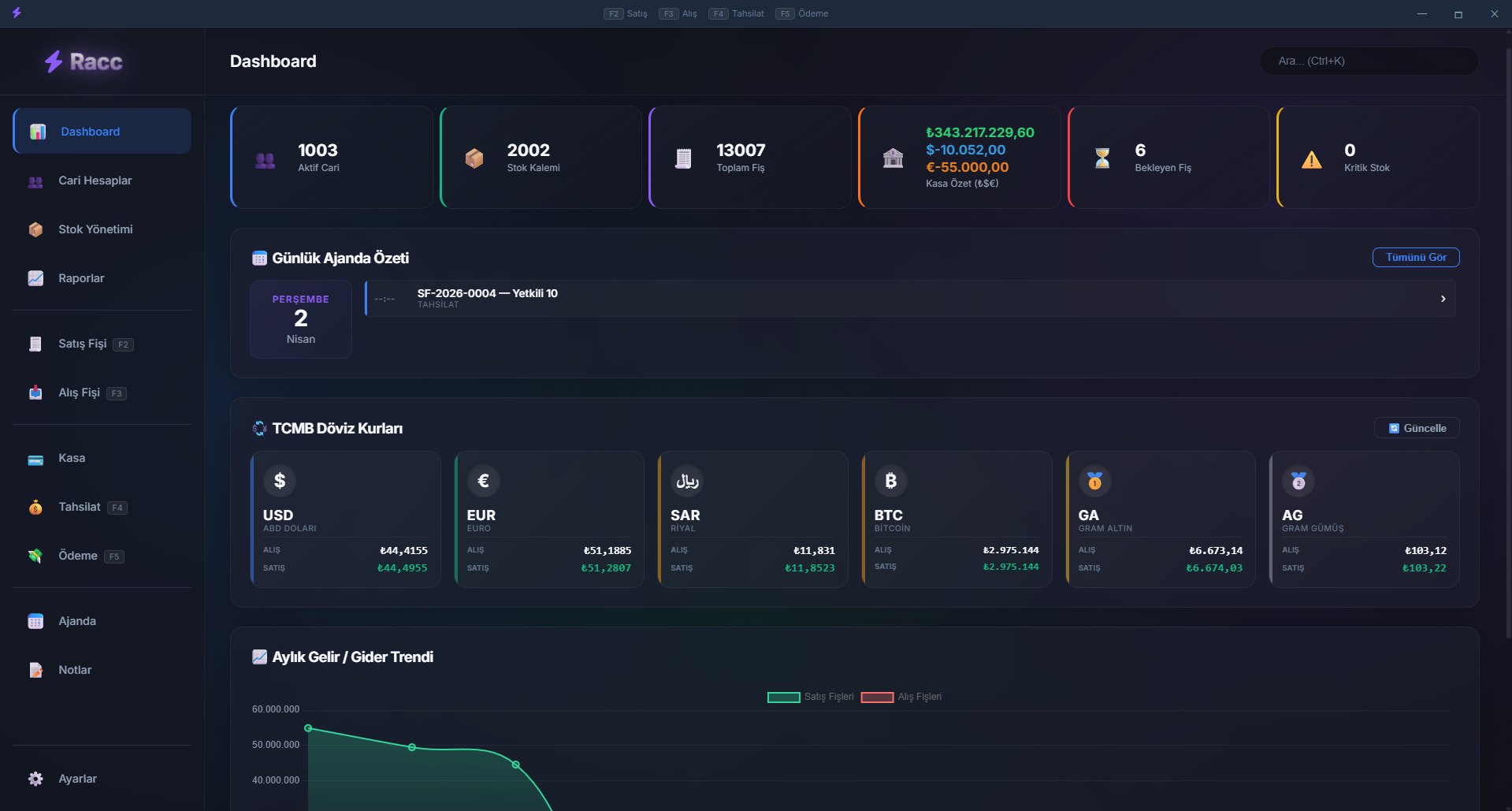Click the Tahsilat coin icon

point(35,507)
